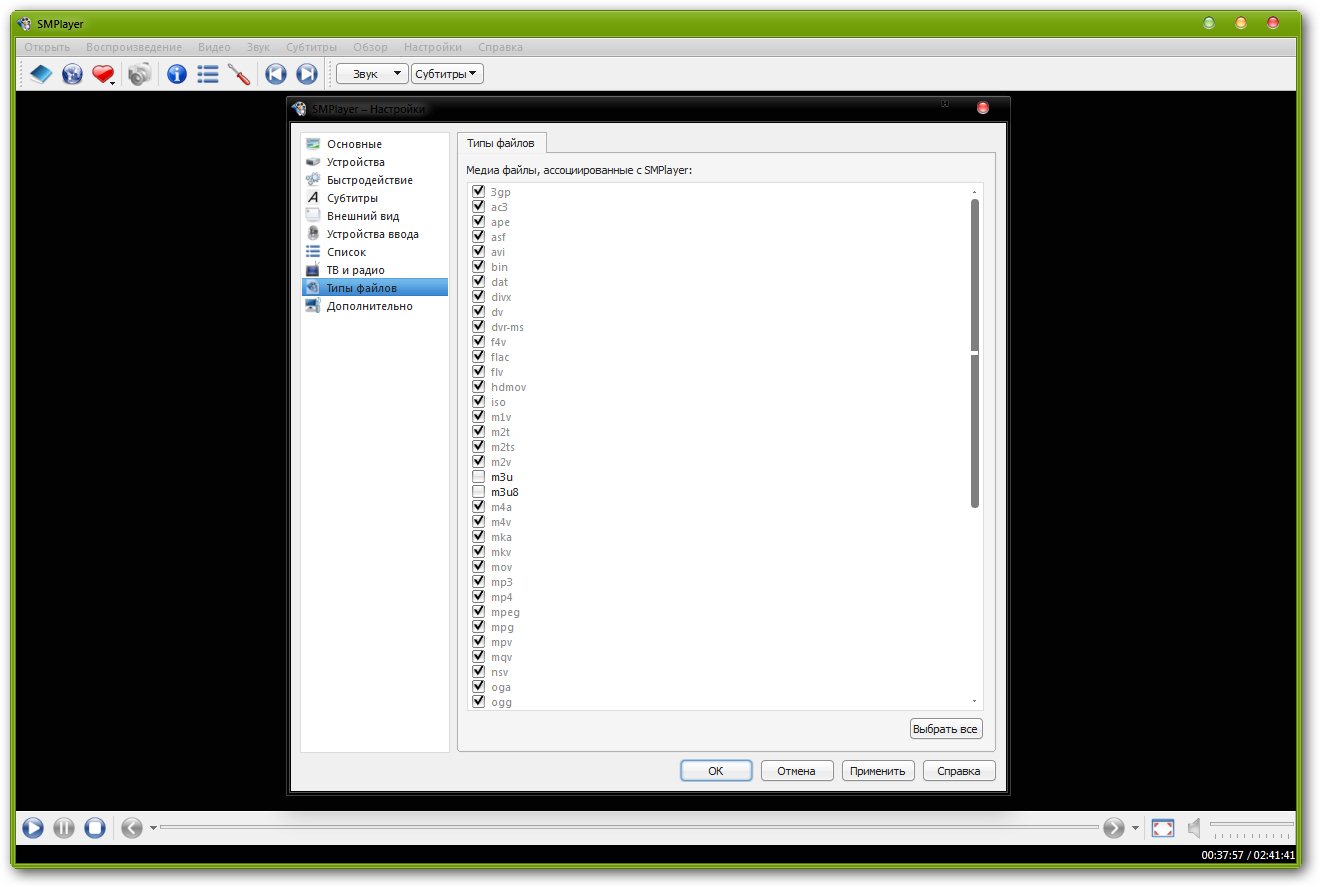This screenshot has height=887, width=1320.
Task: Stop playback using the stop button
Action: [x=95, y=828]
